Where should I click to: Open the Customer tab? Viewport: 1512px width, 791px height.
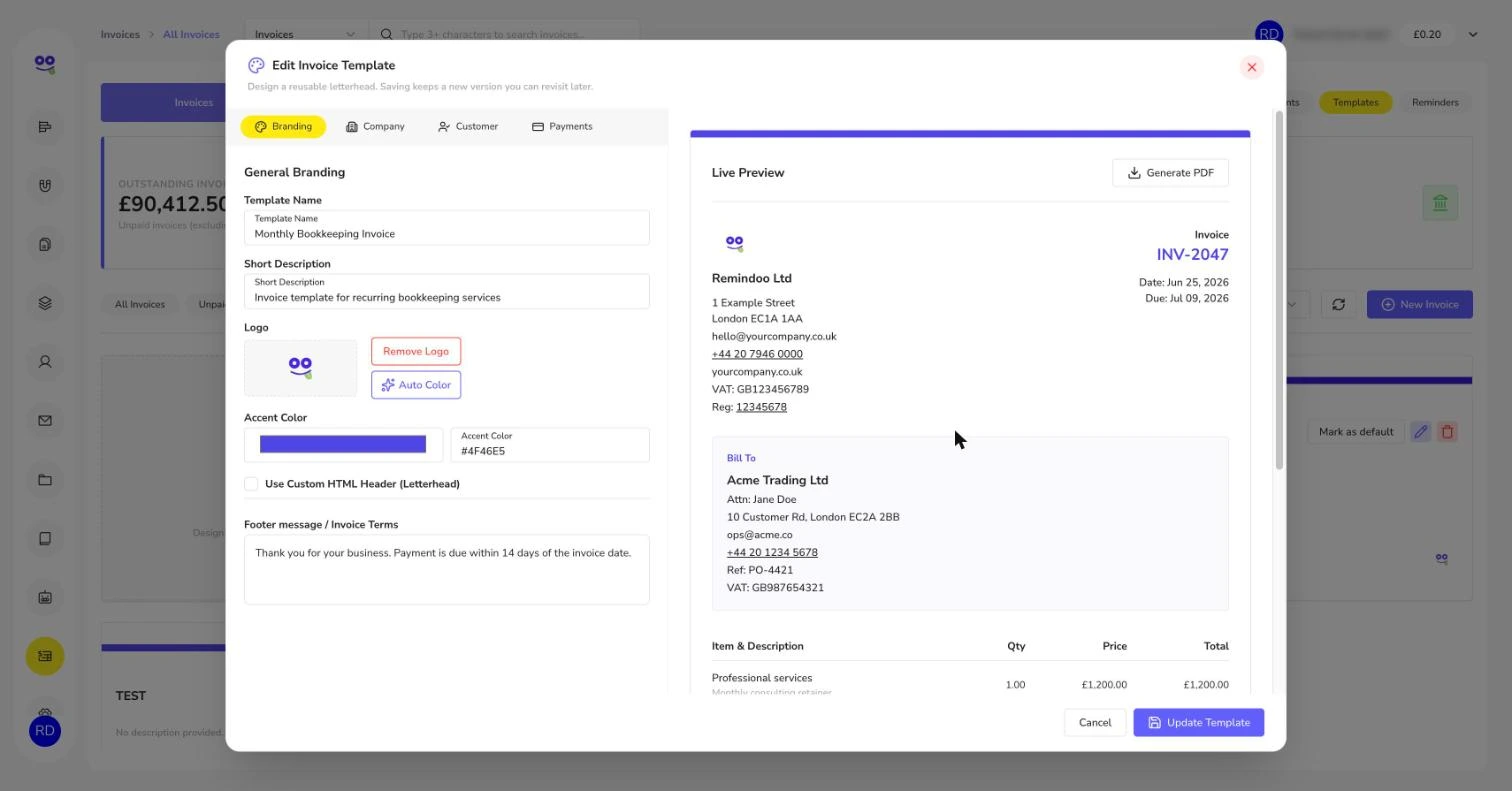tap(468, 127)
